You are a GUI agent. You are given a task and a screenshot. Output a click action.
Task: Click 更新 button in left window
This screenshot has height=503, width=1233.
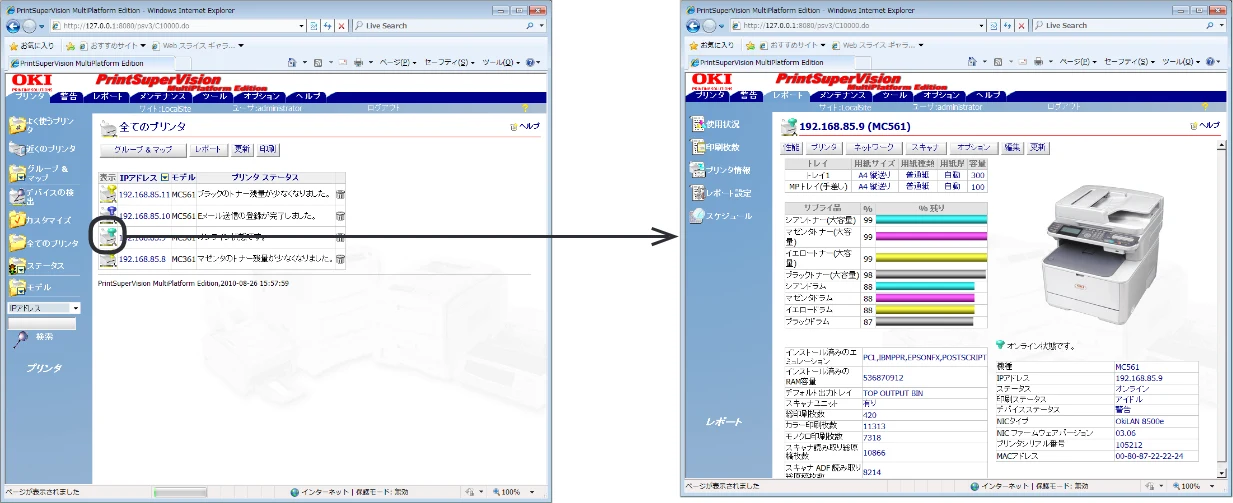pyautogui.click(x=242, y=150)
